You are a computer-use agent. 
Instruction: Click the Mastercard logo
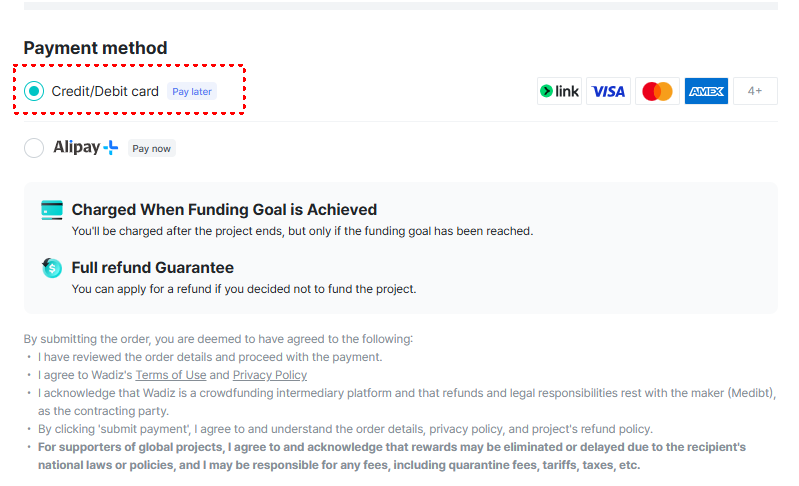pyautogui.click(x=657, y=91)
